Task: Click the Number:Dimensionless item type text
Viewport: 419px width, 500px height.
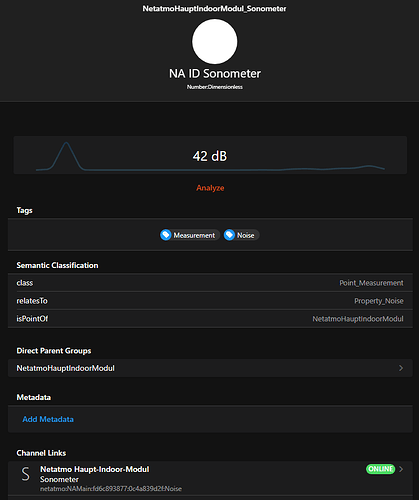Action: [215, 87]
